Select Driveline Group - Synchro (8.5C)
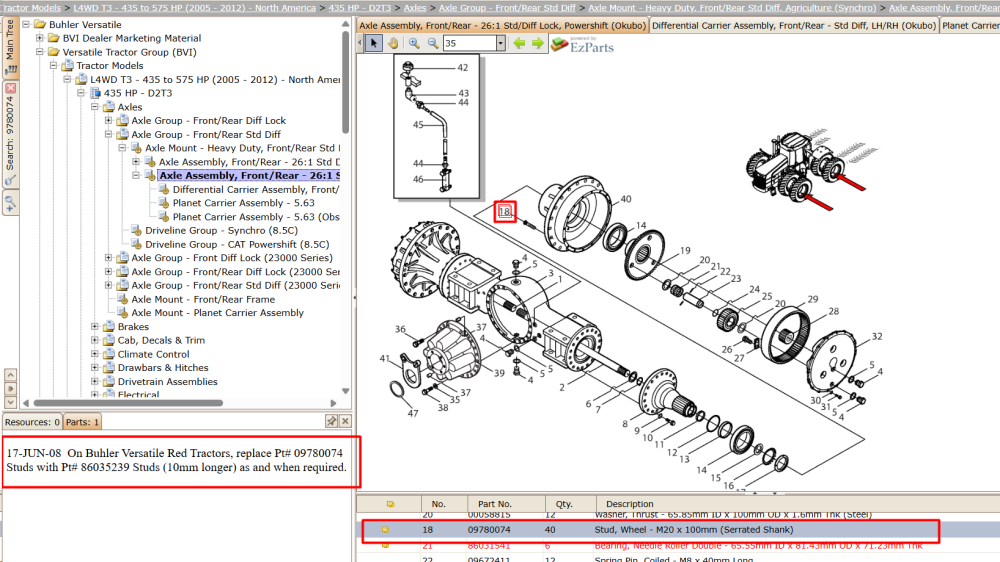Image resolution: width=1000 pixels, height=562 pixels. point(221,230)
